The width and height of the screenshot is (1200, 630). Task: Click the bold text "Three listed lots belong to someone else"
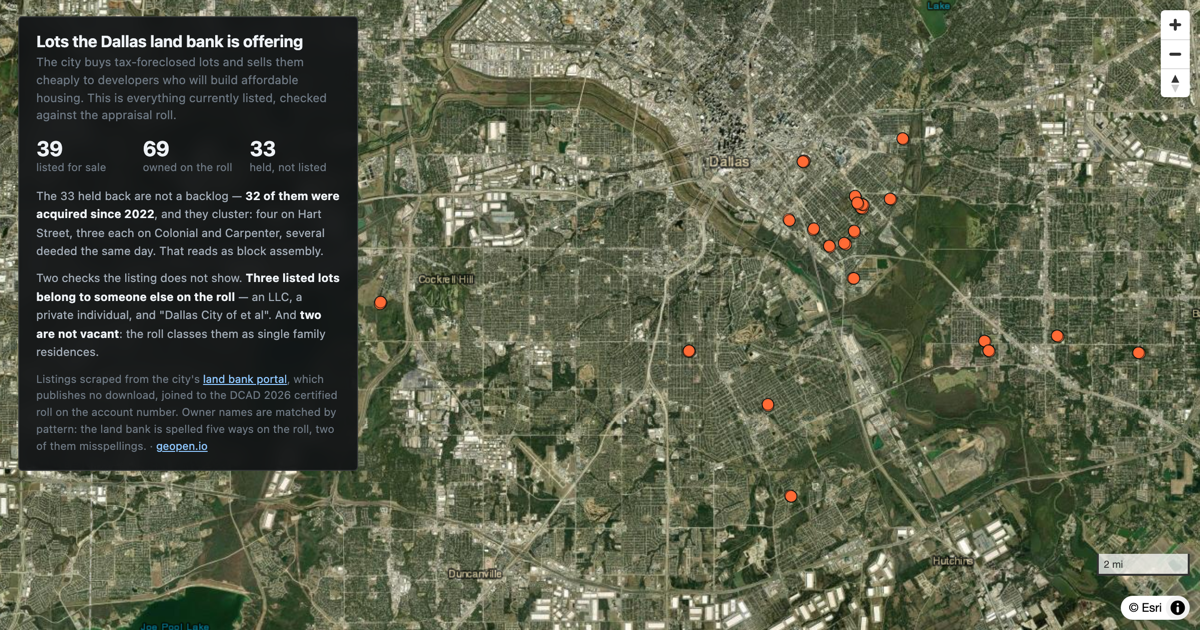pyautogui.click(x=188, y=287)
